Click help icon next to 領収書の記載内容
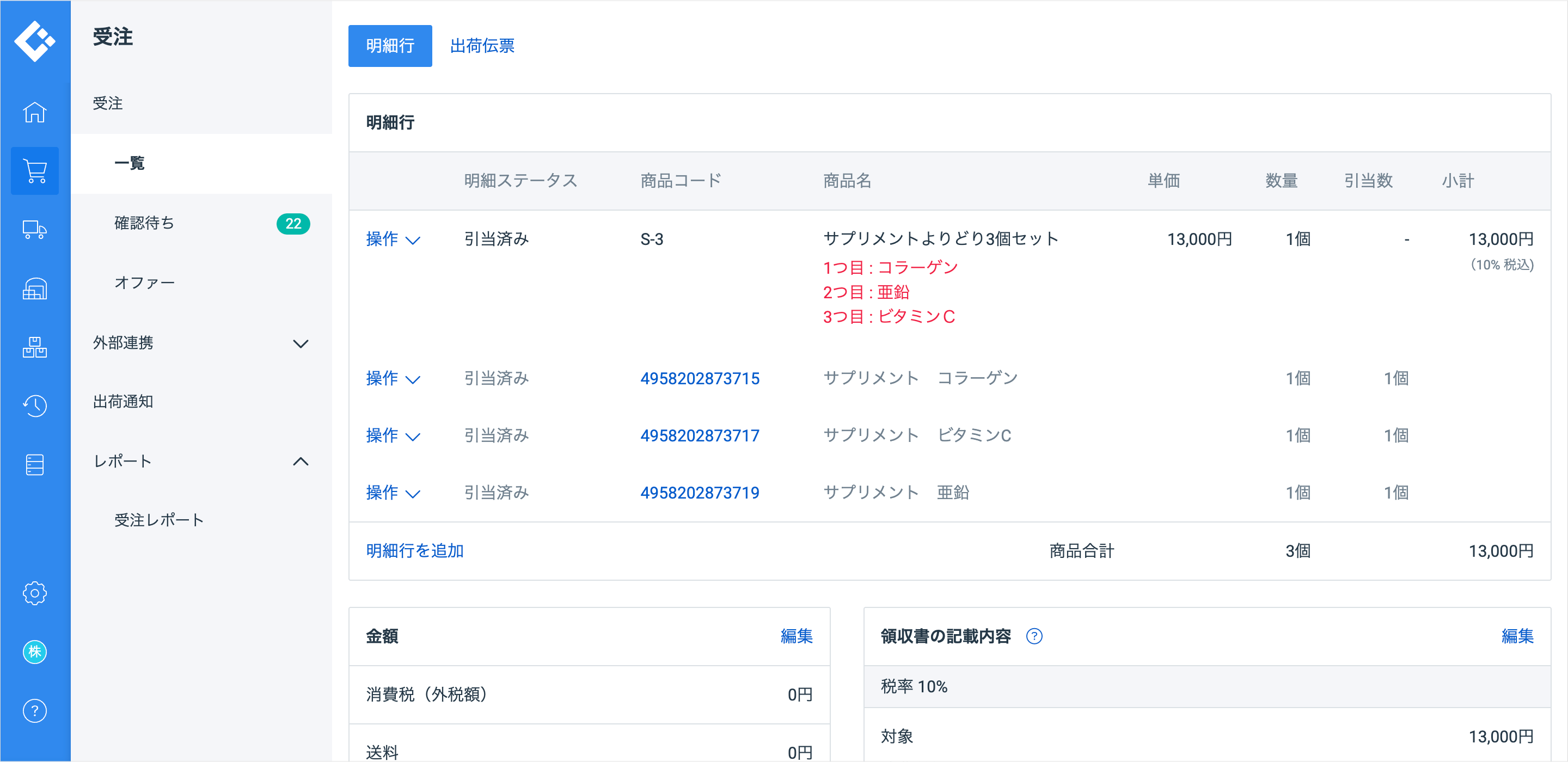This screenshot has width=1568, height=762. coord(1033,636)
